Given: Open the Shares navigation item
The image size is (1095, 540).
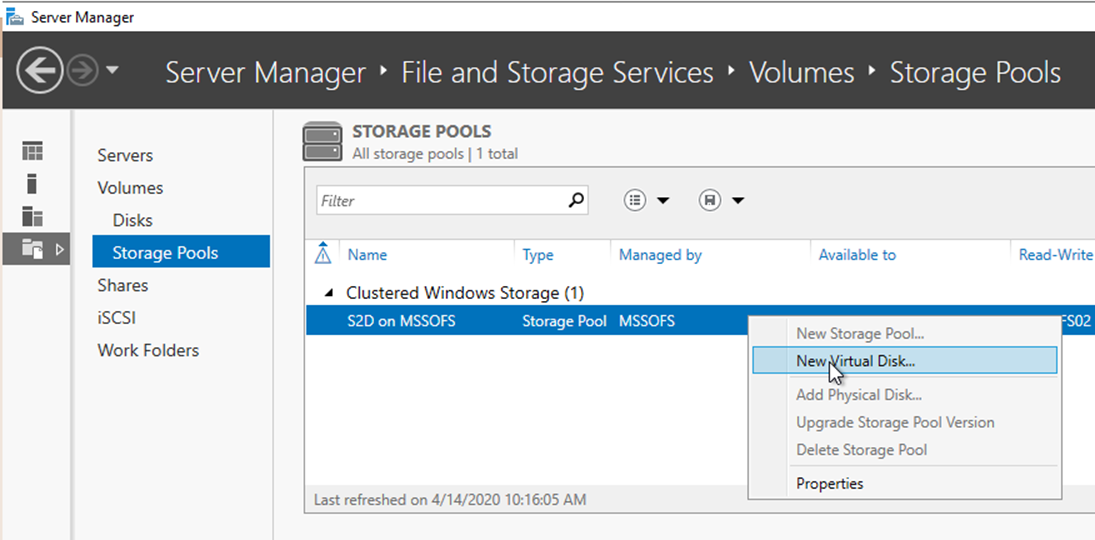Looking at the screenshot, I should [122, 285].
